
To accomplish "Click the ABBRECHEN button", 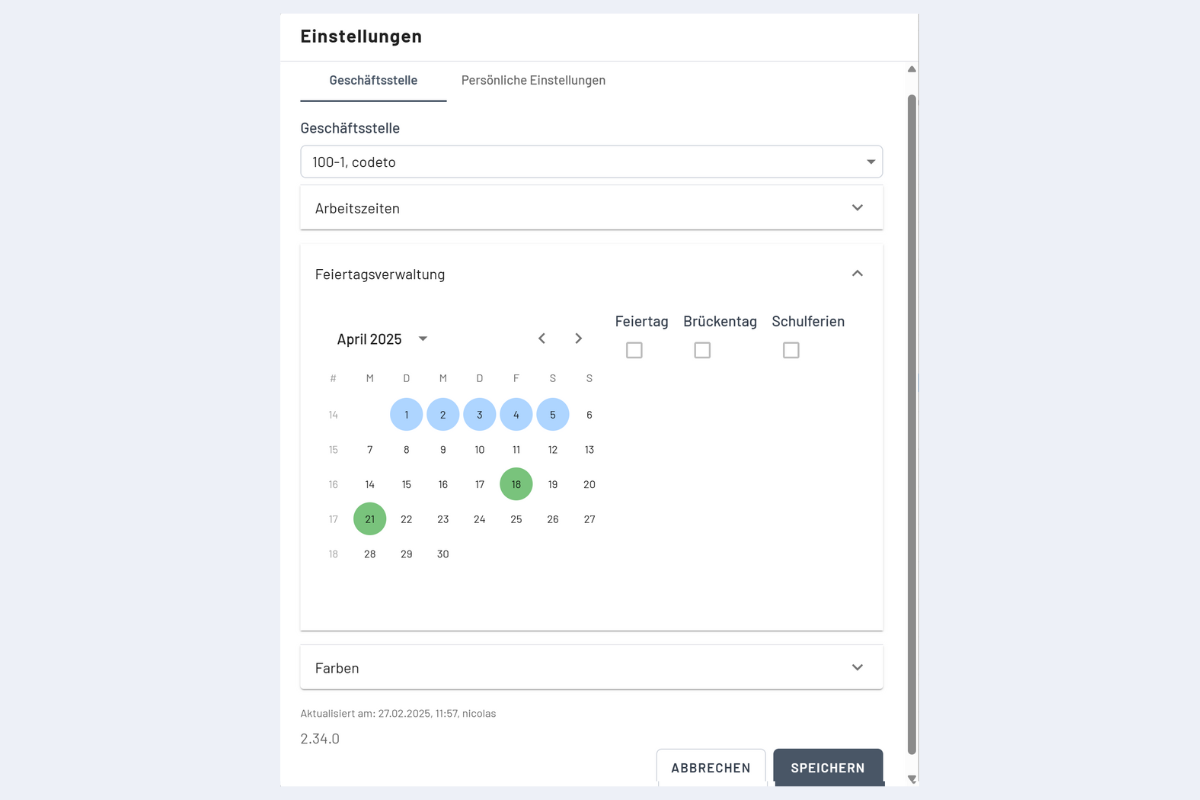I will point(711,768).
